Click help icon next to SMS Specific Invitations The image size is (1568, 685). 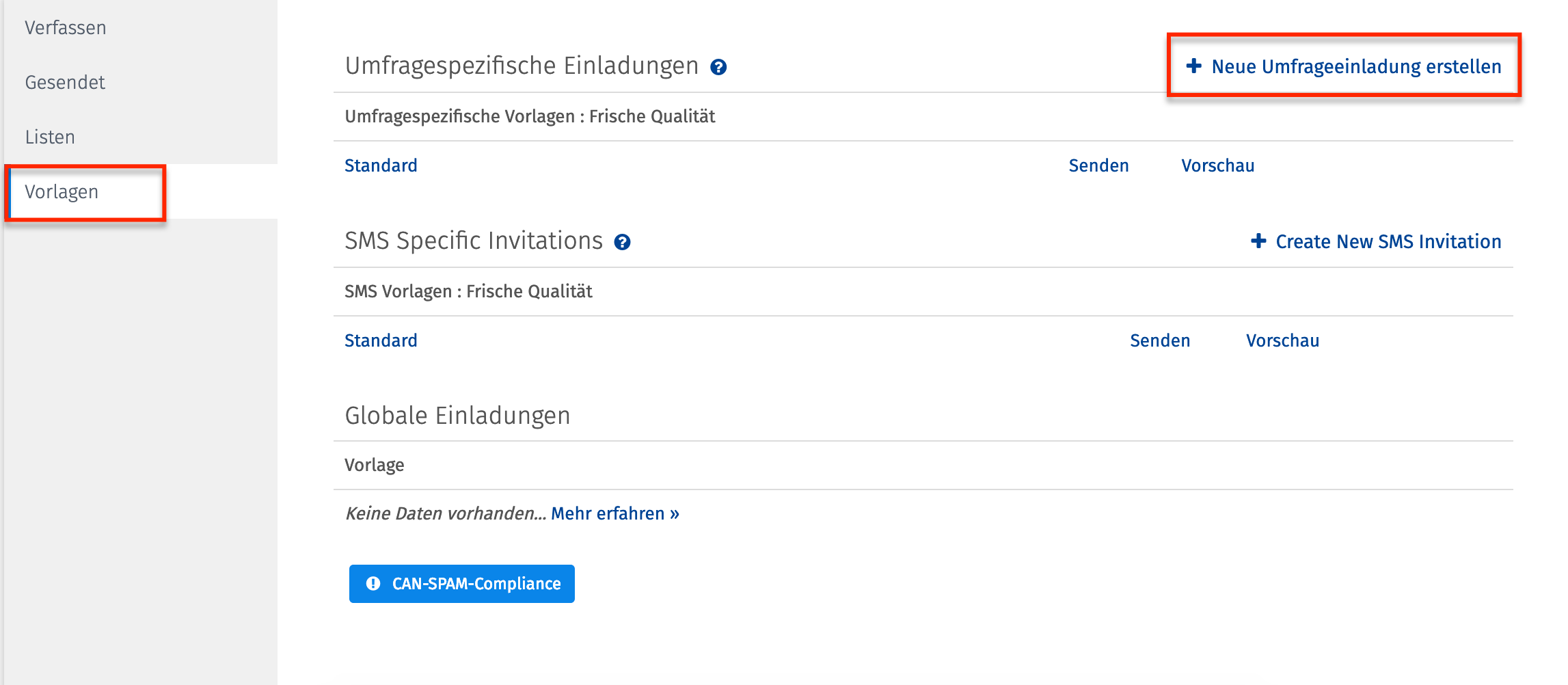622,242
